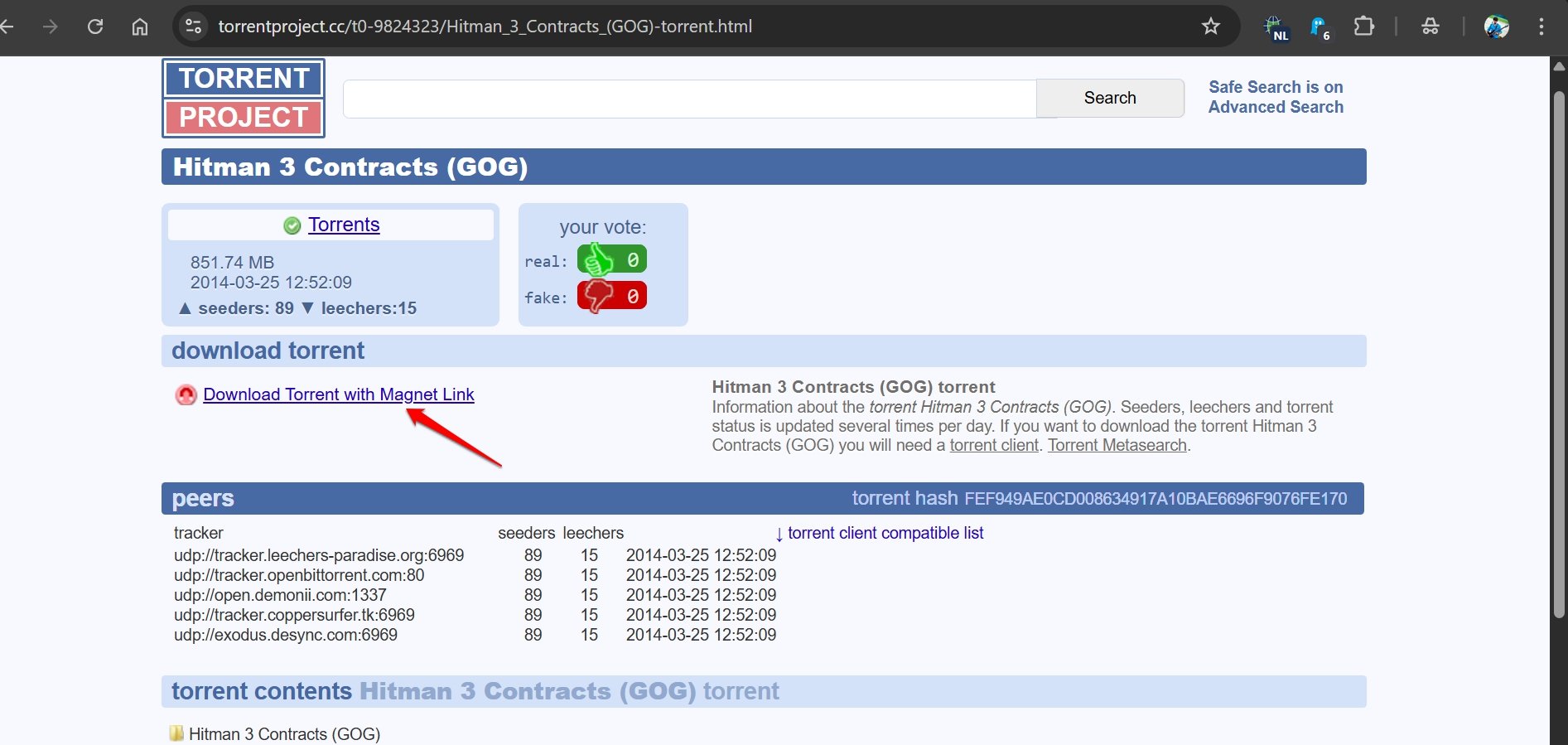
Task: Click tracker udp://tracker.coppersurfer.tk:6969
Action: [x=294, y=615]
